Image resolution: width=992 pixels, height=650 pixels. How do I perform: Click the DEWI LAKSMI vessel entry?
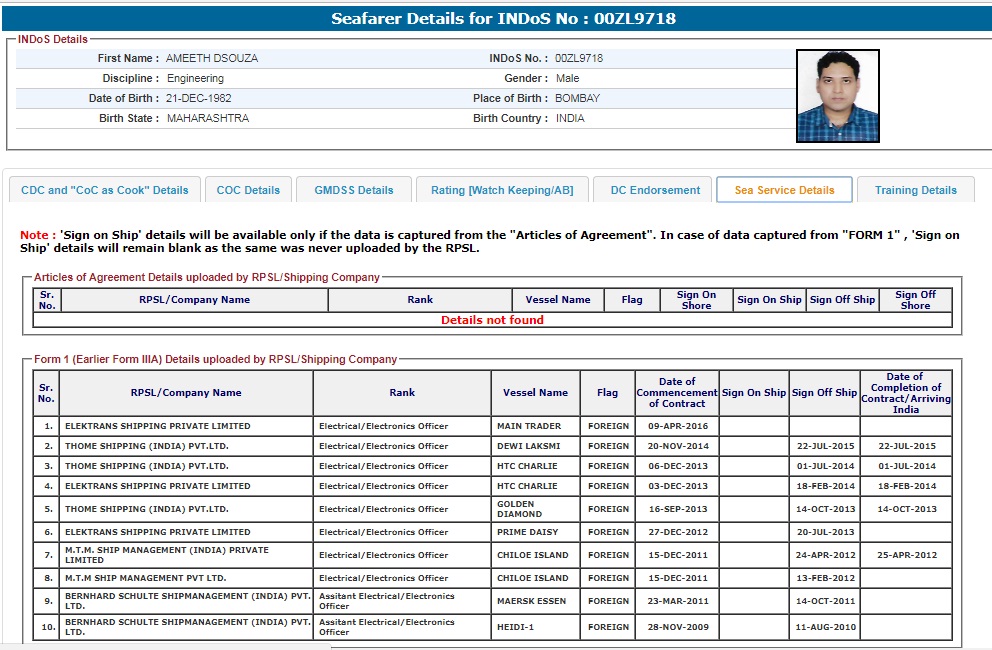point(529,446)
